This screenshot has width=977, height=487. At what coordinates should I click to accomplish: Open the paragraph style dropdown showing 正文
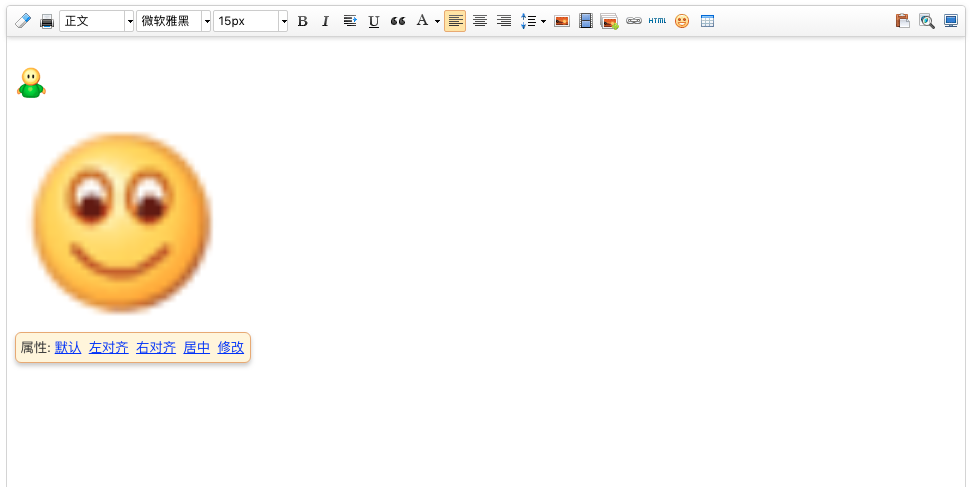(x=97, y=21)
